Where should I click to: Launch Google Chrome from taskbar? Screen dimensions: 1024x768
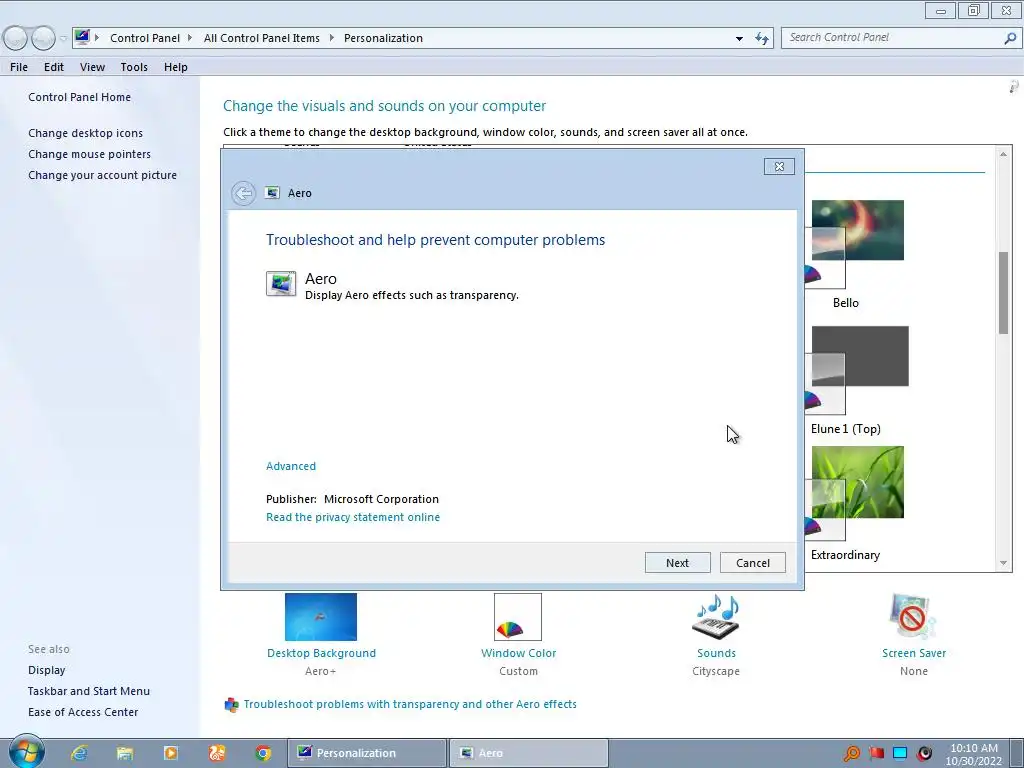[263, 753]
